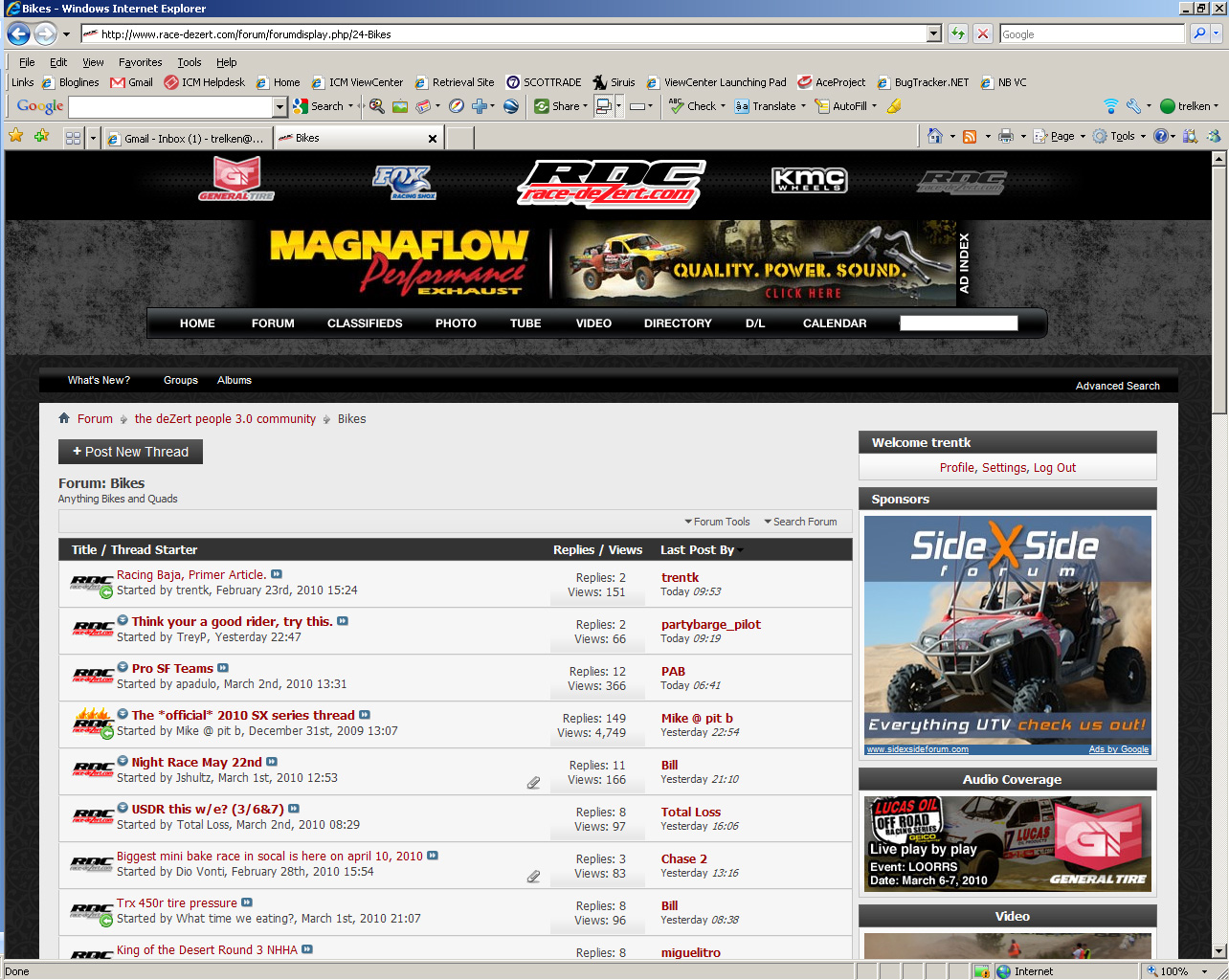The width and height of the screenshot is (1229, 980).
Task: Click the Stop loading red X icon
Action: click(982, 33)
